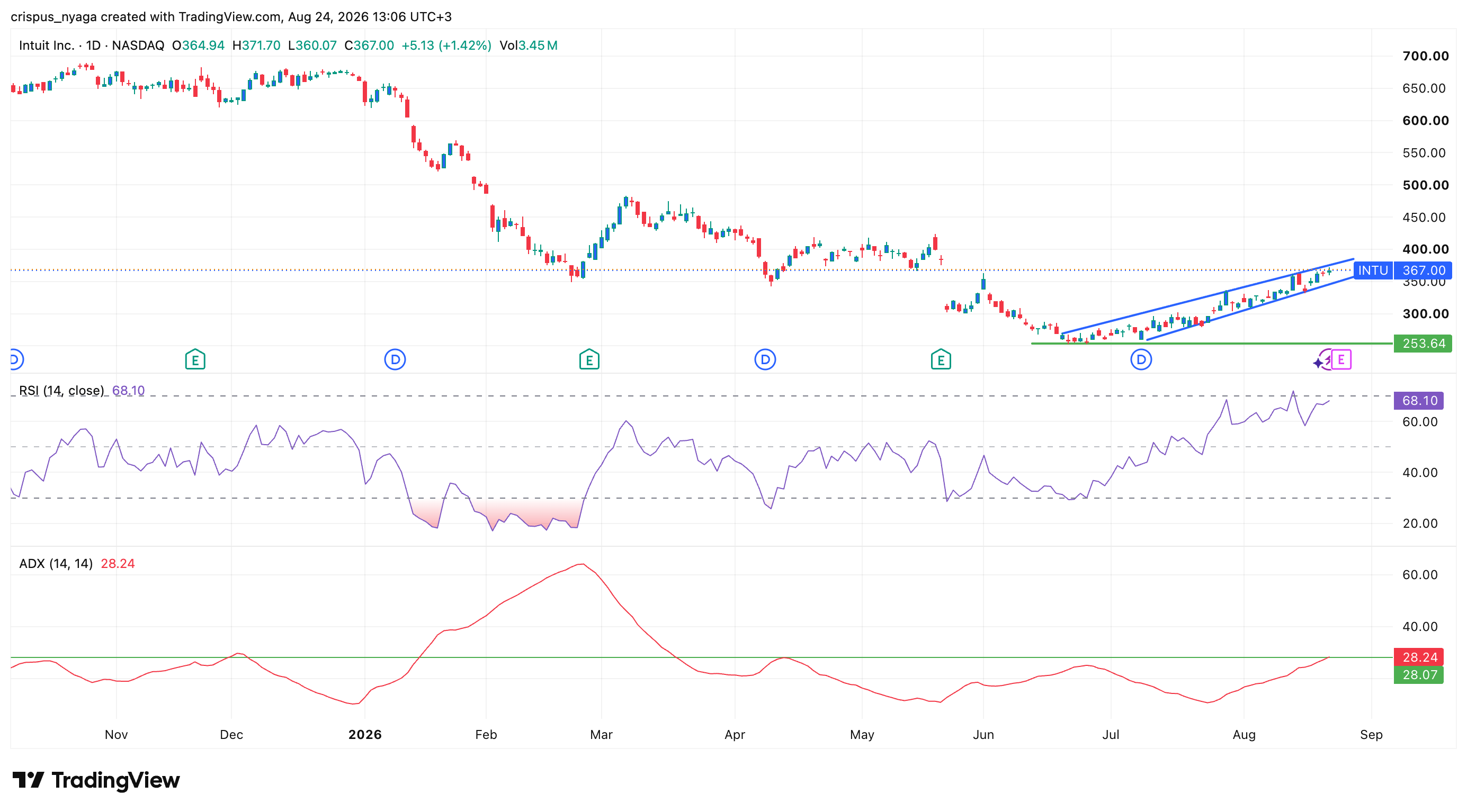This screenshot has height=812, width=1467.
Task: Click the Vol 3.45 M volume reading
Action: click(x=529, y=46)
